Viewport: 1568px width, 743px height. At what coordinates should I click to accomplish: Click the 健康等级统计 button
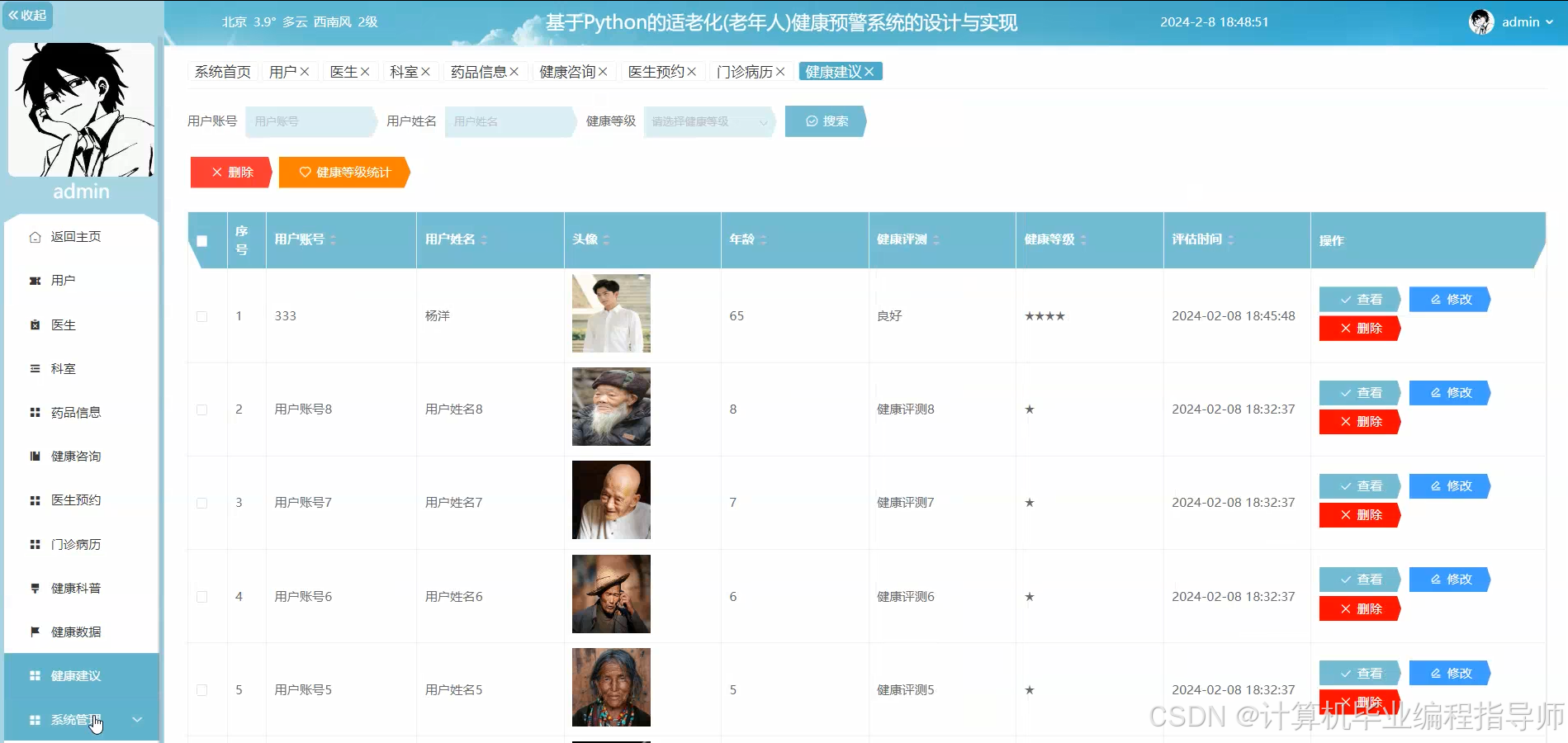click(342, 173)
